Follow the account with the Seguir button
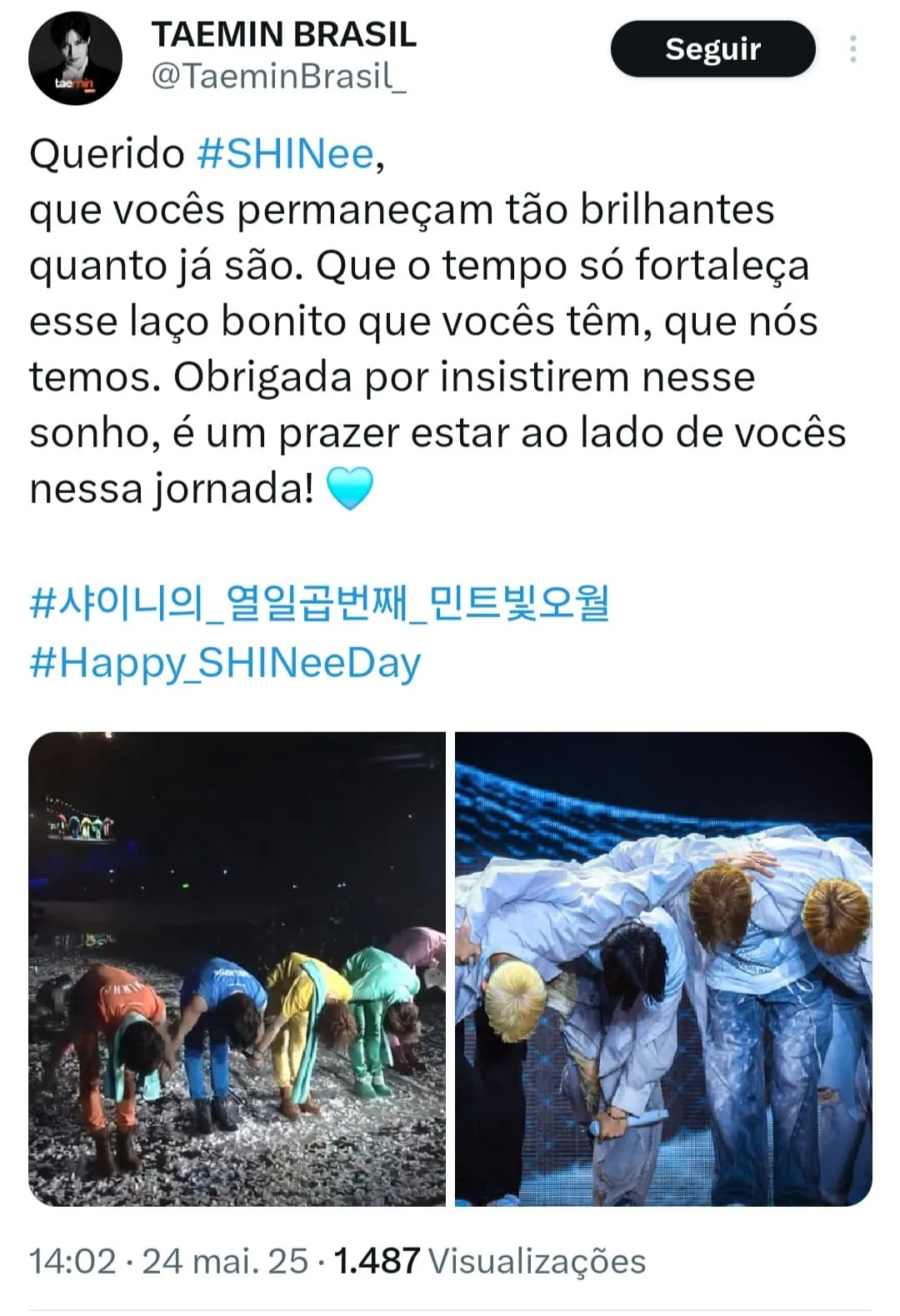The height and width of the screenshot is (1316, 900). coord(712,49)
